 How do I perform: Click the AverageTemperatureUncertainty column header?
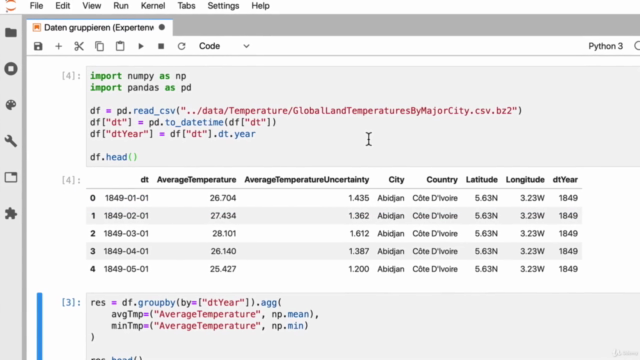[x=307, y=180]
